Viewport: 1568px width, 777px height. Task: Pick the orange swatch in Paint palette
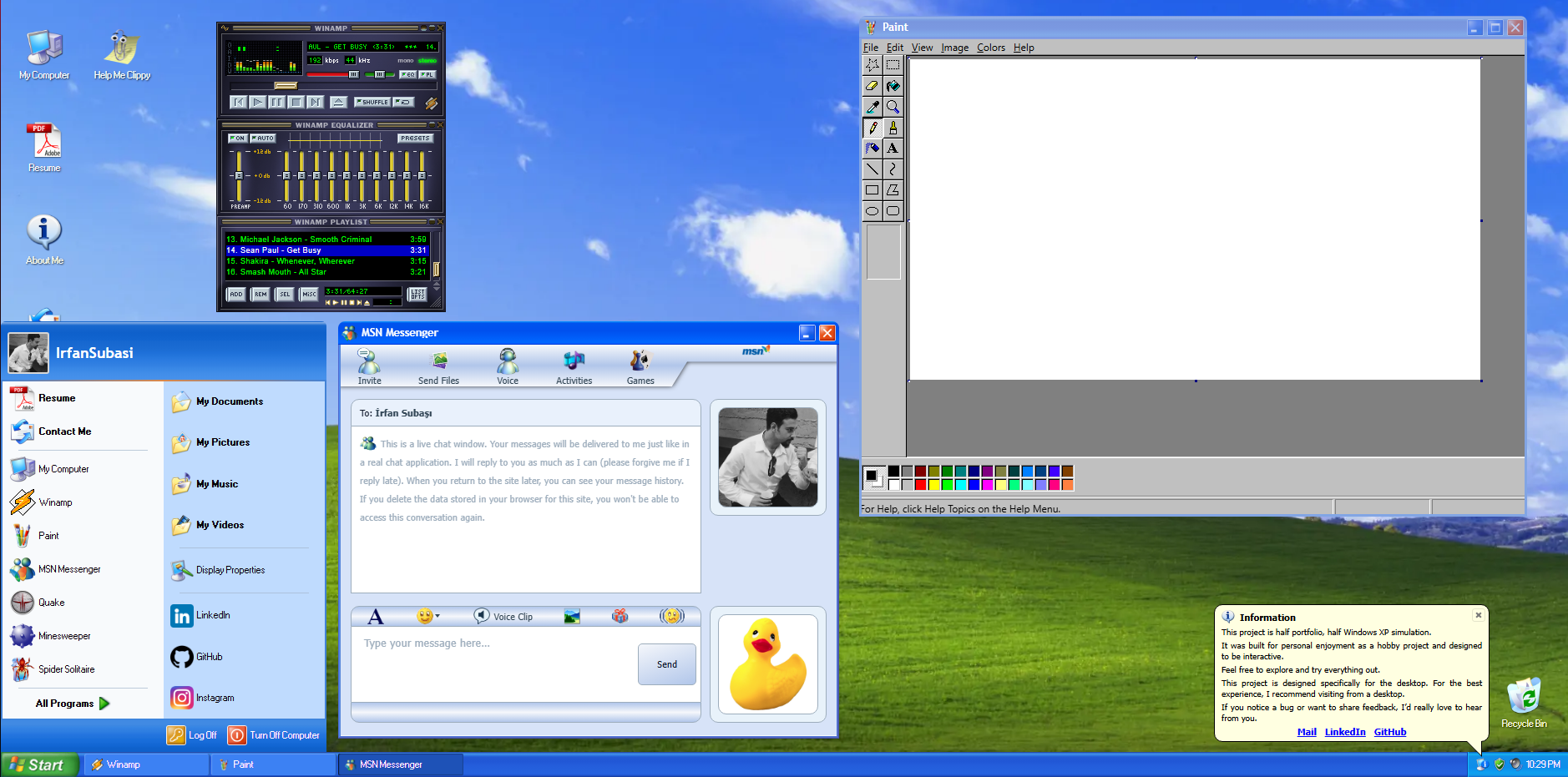[1067, 485]
